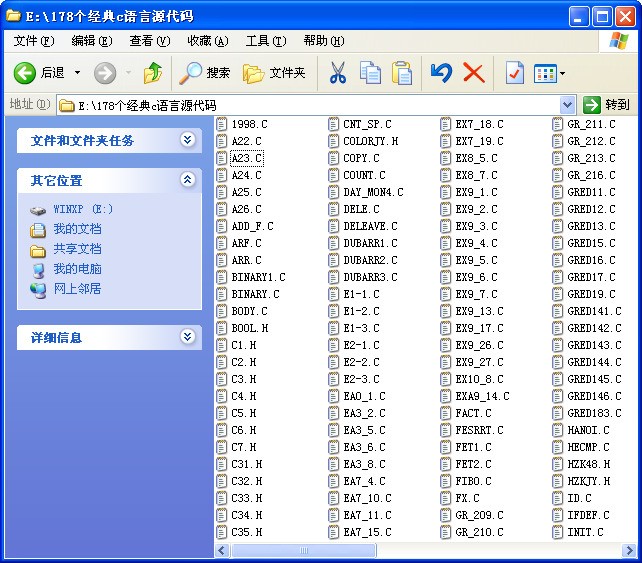Select file icon of BOOL.H
The image size is (642, 563).
[222, 328]
